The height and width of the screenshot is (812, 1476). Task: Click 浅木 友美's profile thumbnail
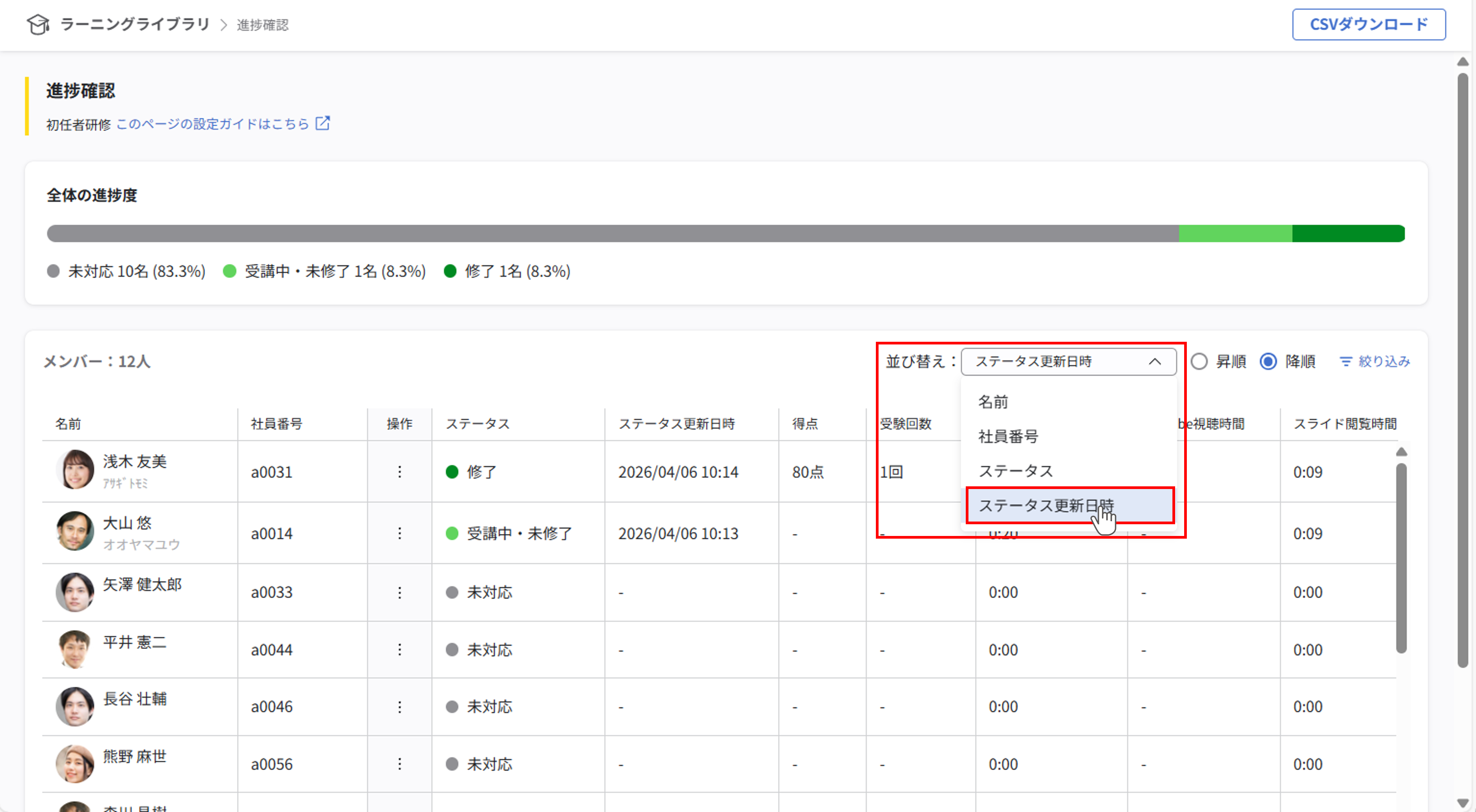75,470
